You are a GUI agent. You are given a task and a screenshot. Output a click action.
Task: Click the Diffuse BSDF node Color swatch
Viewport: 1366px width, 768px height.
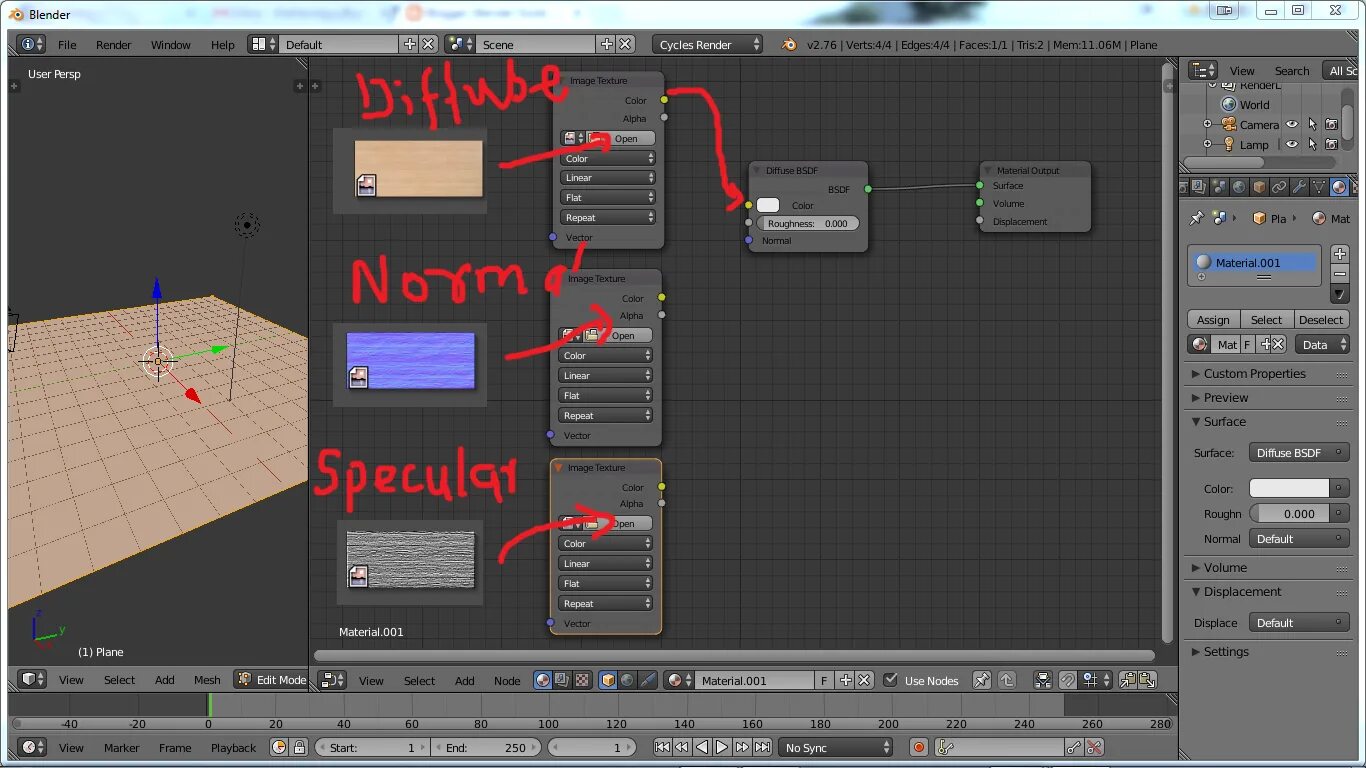(768, 206)
